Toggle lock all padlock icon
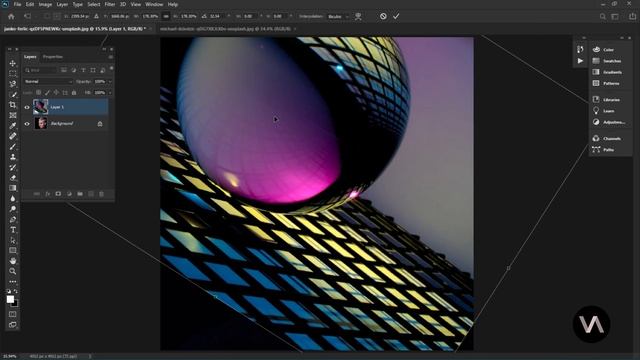 coord(74,93)
